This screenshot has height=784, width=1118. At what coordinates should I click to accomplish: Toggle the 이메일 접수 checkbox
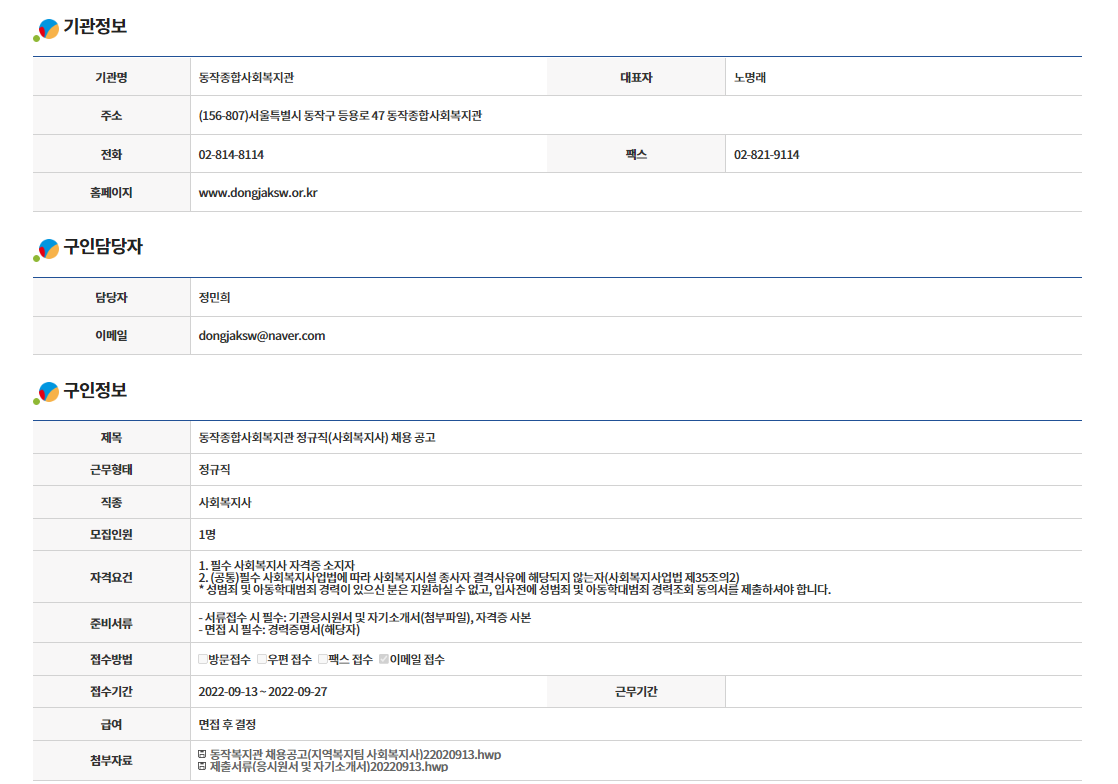point(384,659)
